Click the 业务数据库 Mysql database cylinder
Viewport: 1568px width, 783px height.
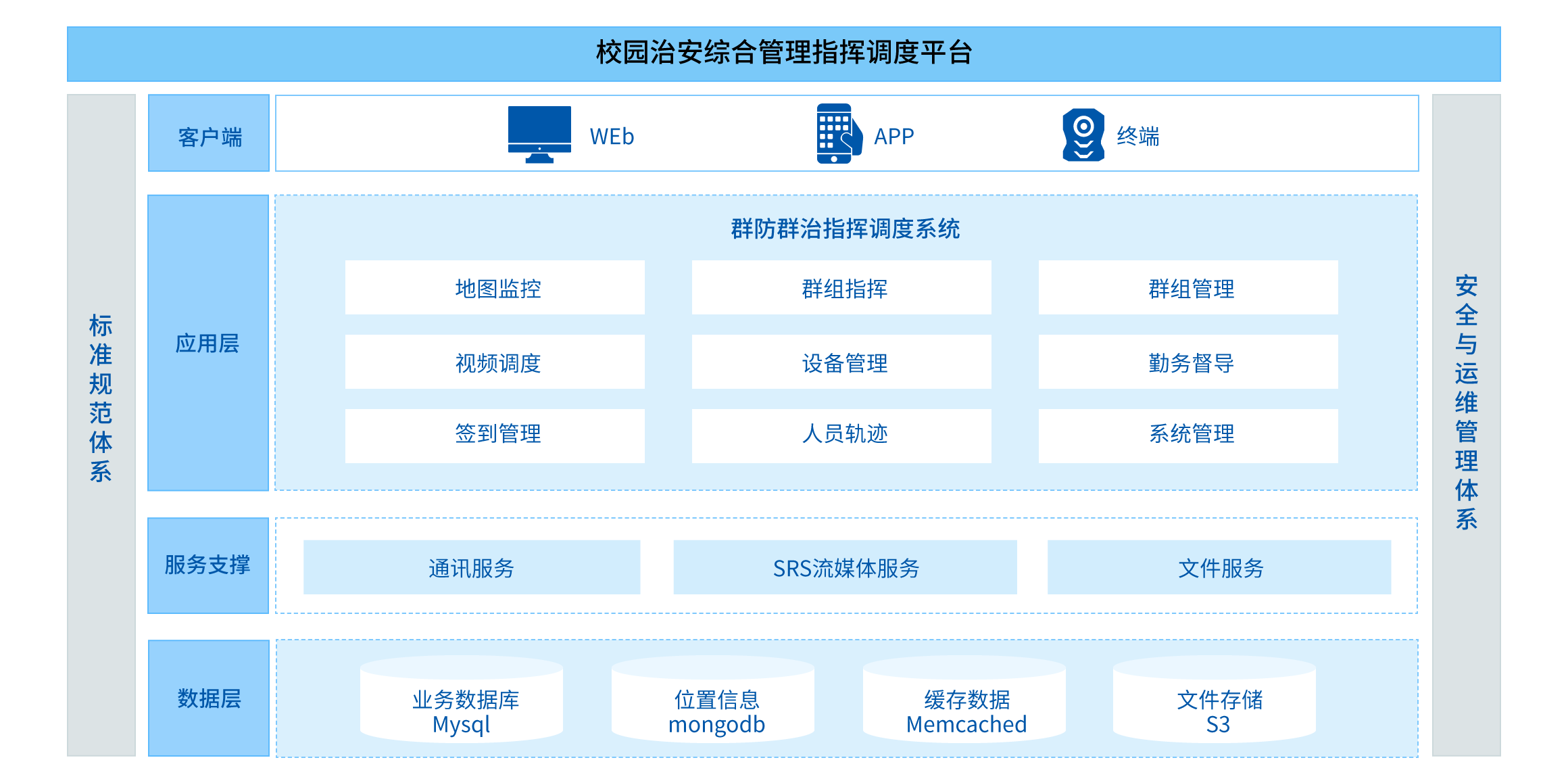click(x=462, y=699)
